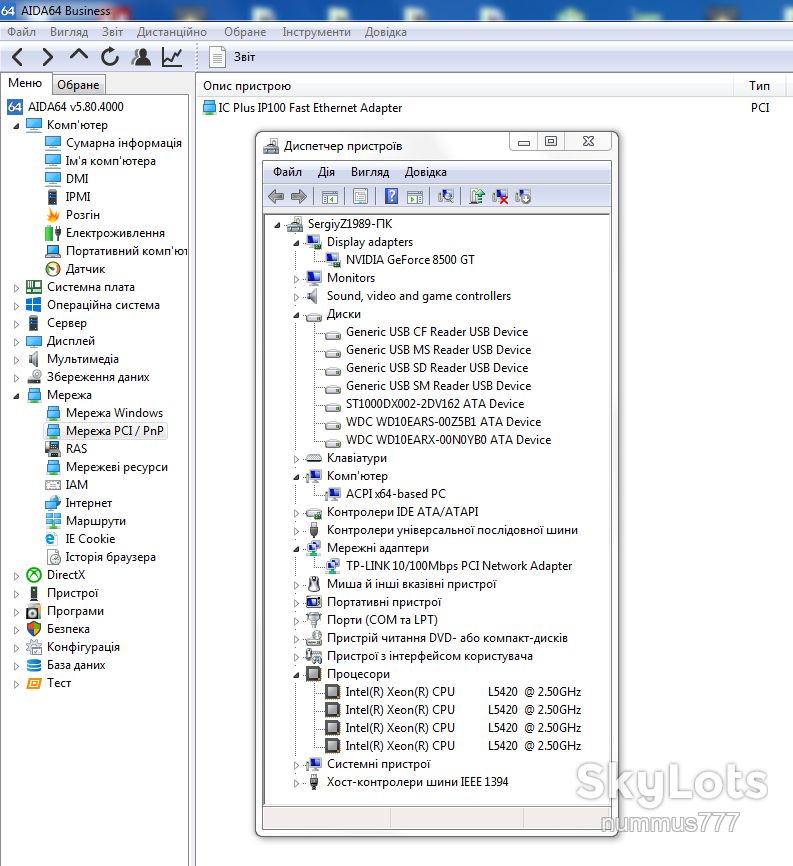Collapse Мережа in AIDA64 tree

16,396
